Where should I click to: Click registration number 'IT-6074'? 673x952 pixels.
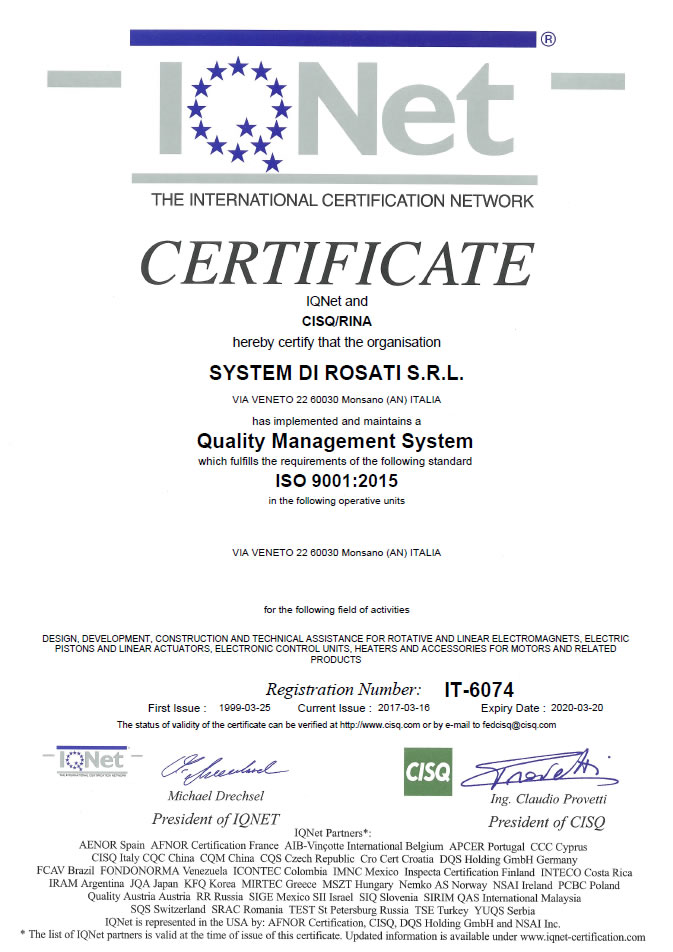(x=479, y=690)
